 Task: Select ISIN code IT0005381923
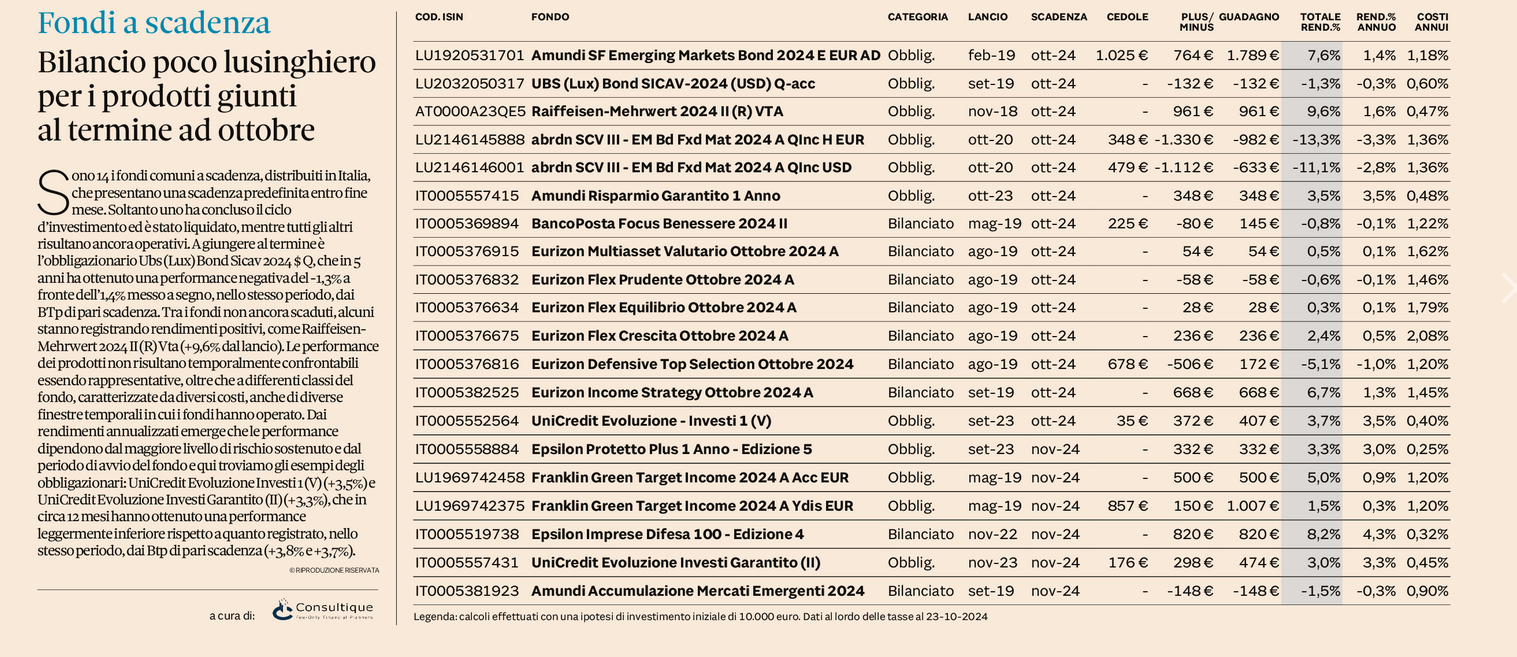pyautogui.click(x=468, y=591)
